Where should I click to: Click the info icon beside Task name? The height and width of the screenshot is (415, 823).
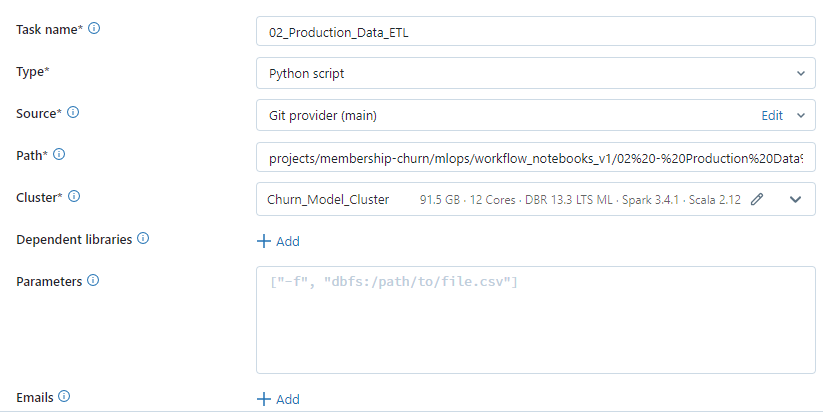tap(95, 29)
